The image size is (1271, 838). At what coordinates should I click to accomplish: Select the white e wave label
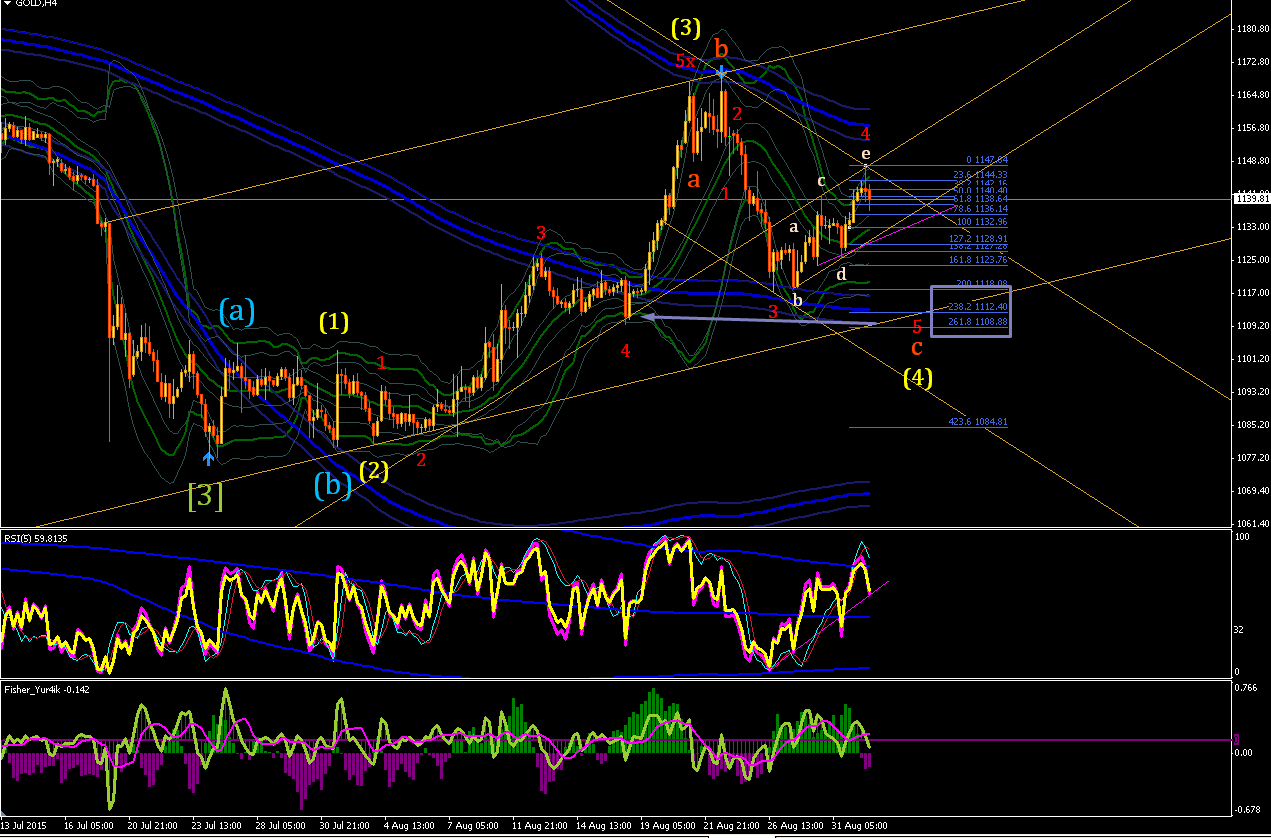(866, 153)
